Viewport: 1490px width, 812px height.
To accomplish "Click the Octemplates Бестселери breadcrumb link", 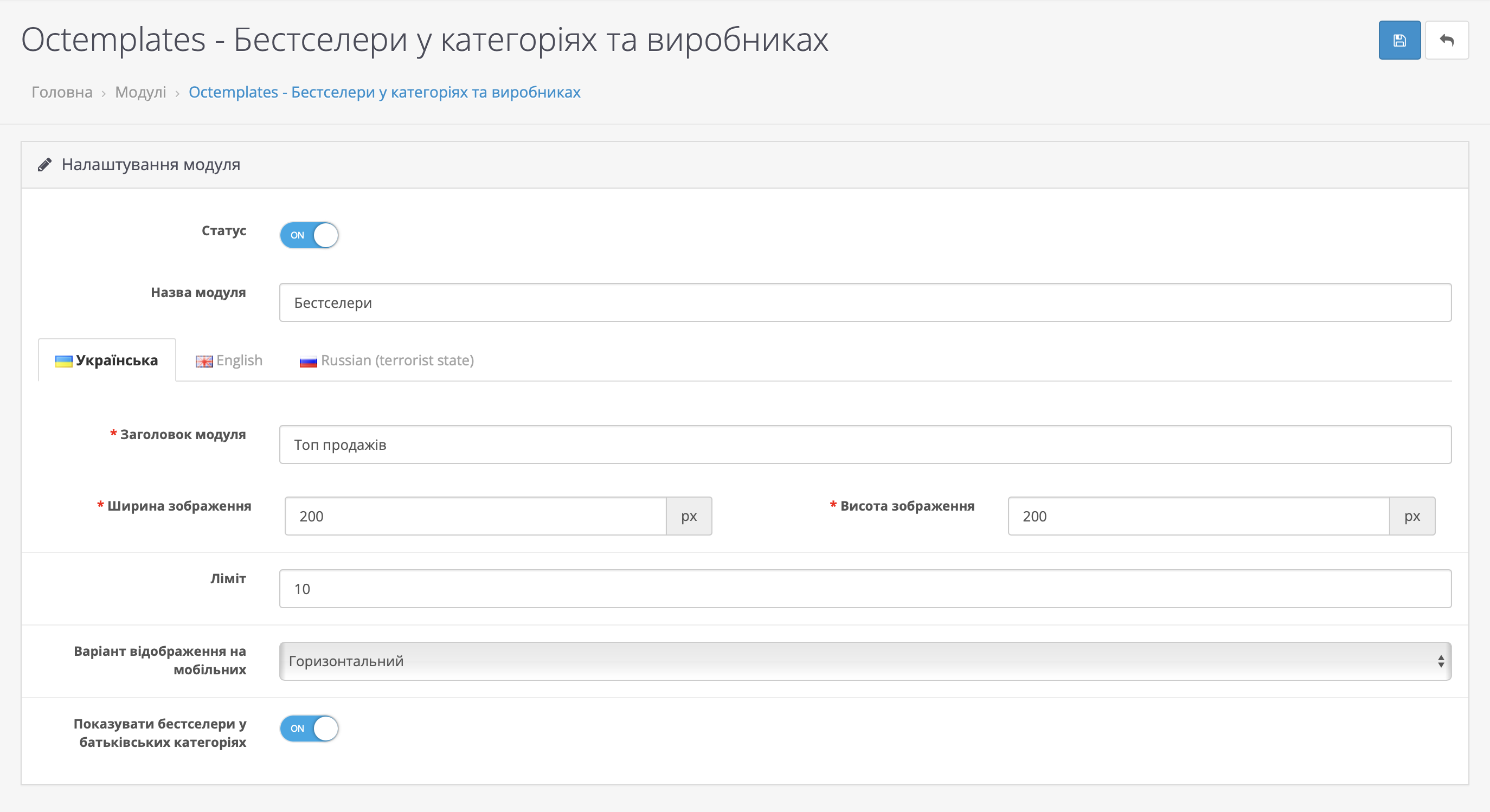I will coord(384,93).
